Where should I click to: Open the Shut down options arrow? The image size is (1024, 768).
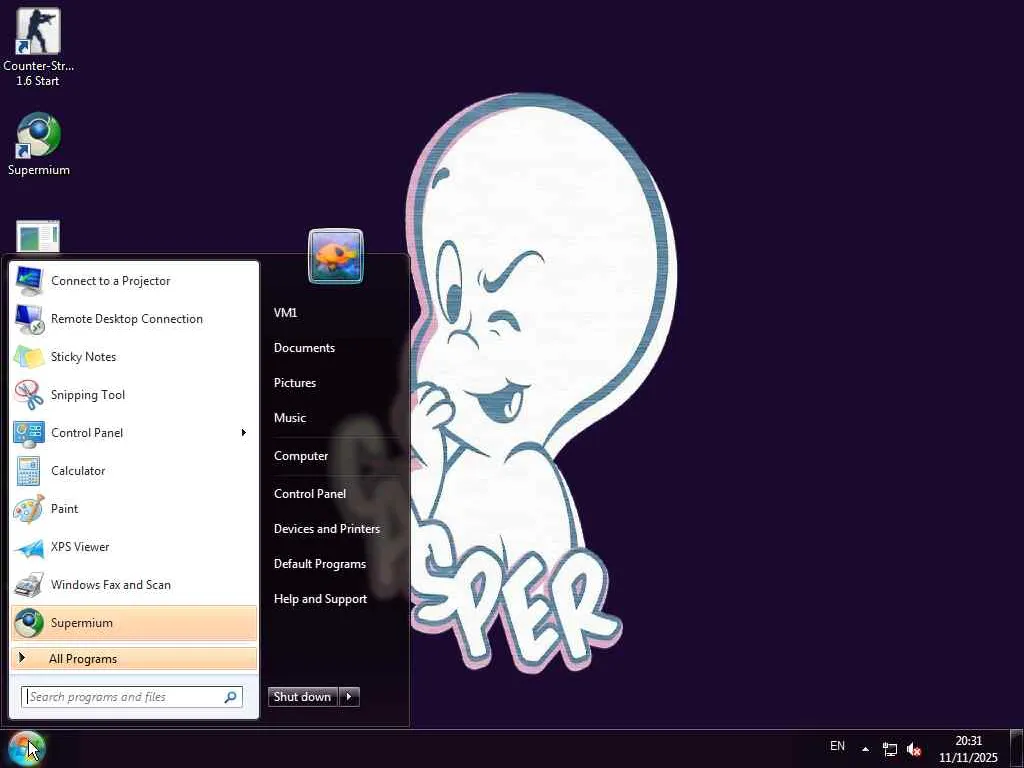coord(349,697)
